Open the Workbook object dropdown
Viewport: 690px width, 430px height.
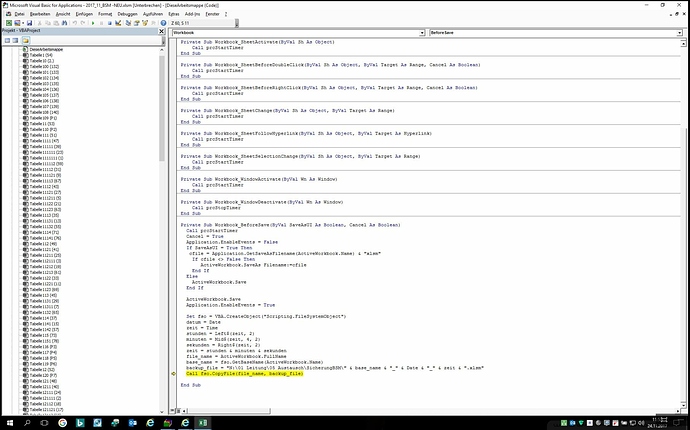pos(422,33)
